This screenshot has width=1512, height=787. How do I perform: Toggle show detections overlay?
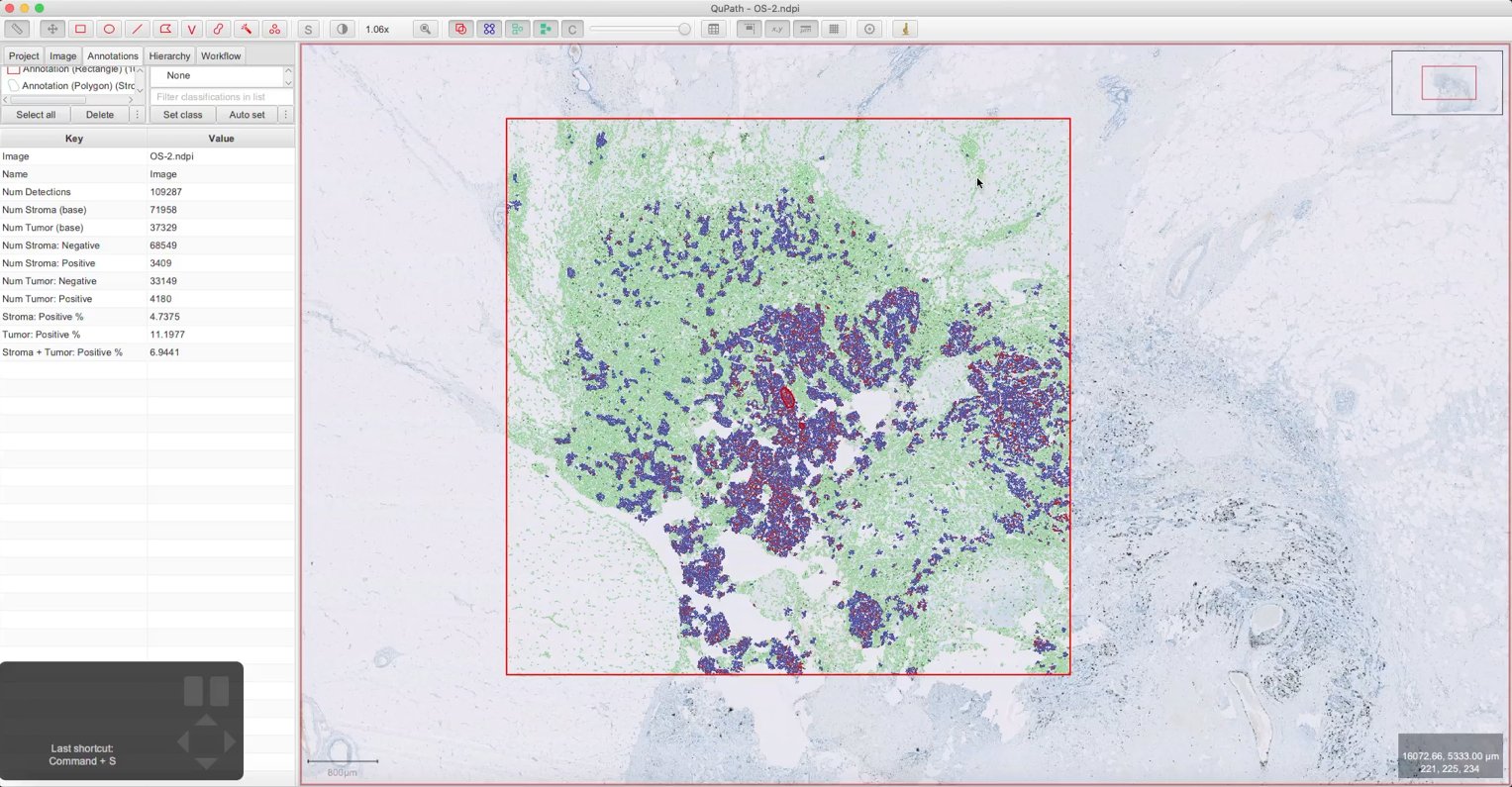coord(517,29)
